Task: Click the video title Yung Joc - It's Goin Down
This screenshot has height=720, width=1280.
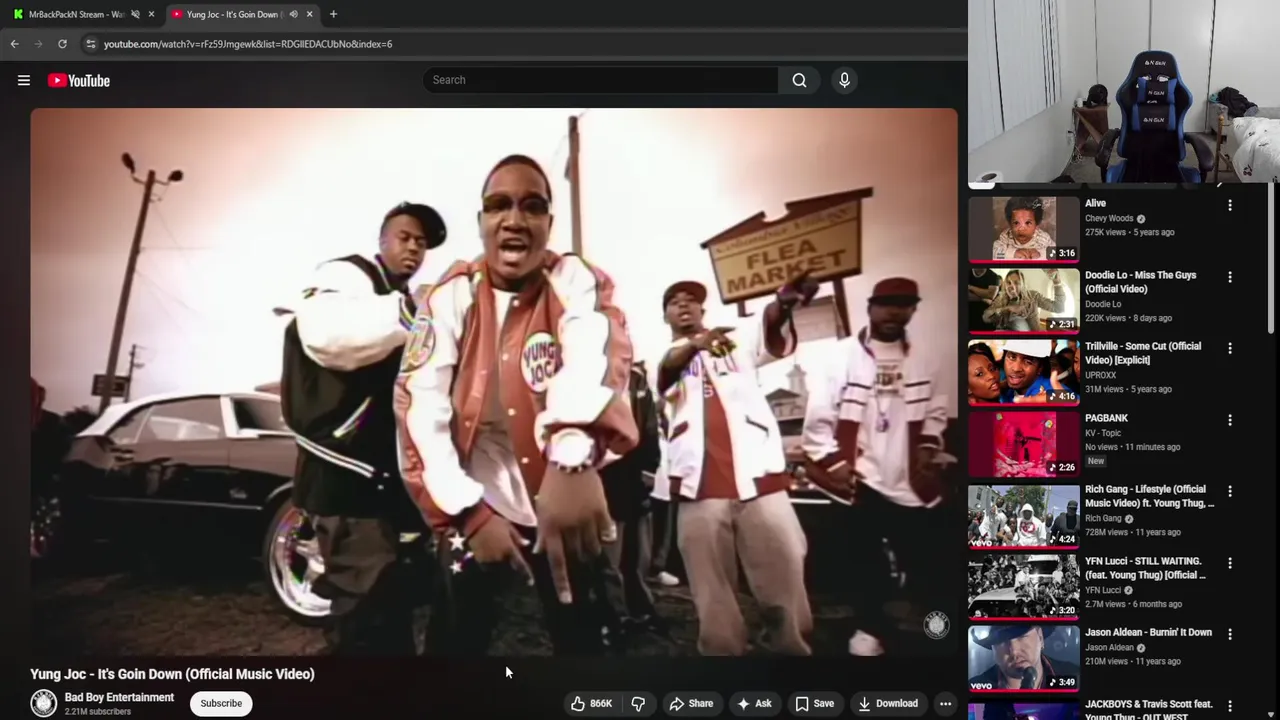Action: (172, 674)
